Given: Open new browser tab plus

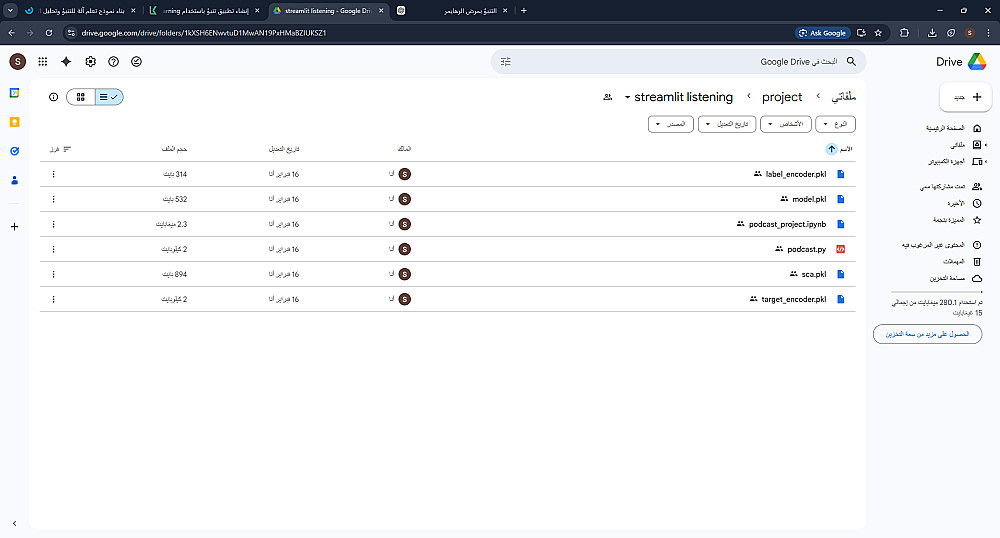Looking at the screenshot, I should pyautogui.click(x=524, y=10).
